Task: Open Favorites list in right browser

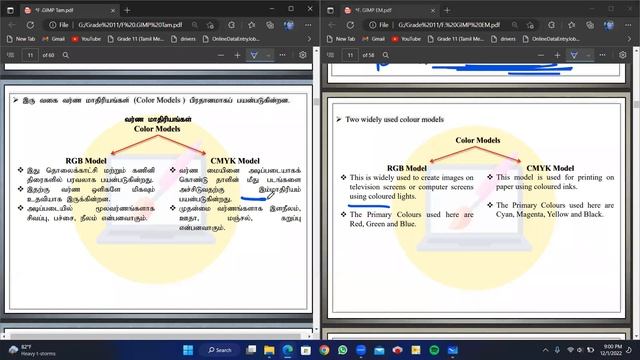Action: (571, 25)
